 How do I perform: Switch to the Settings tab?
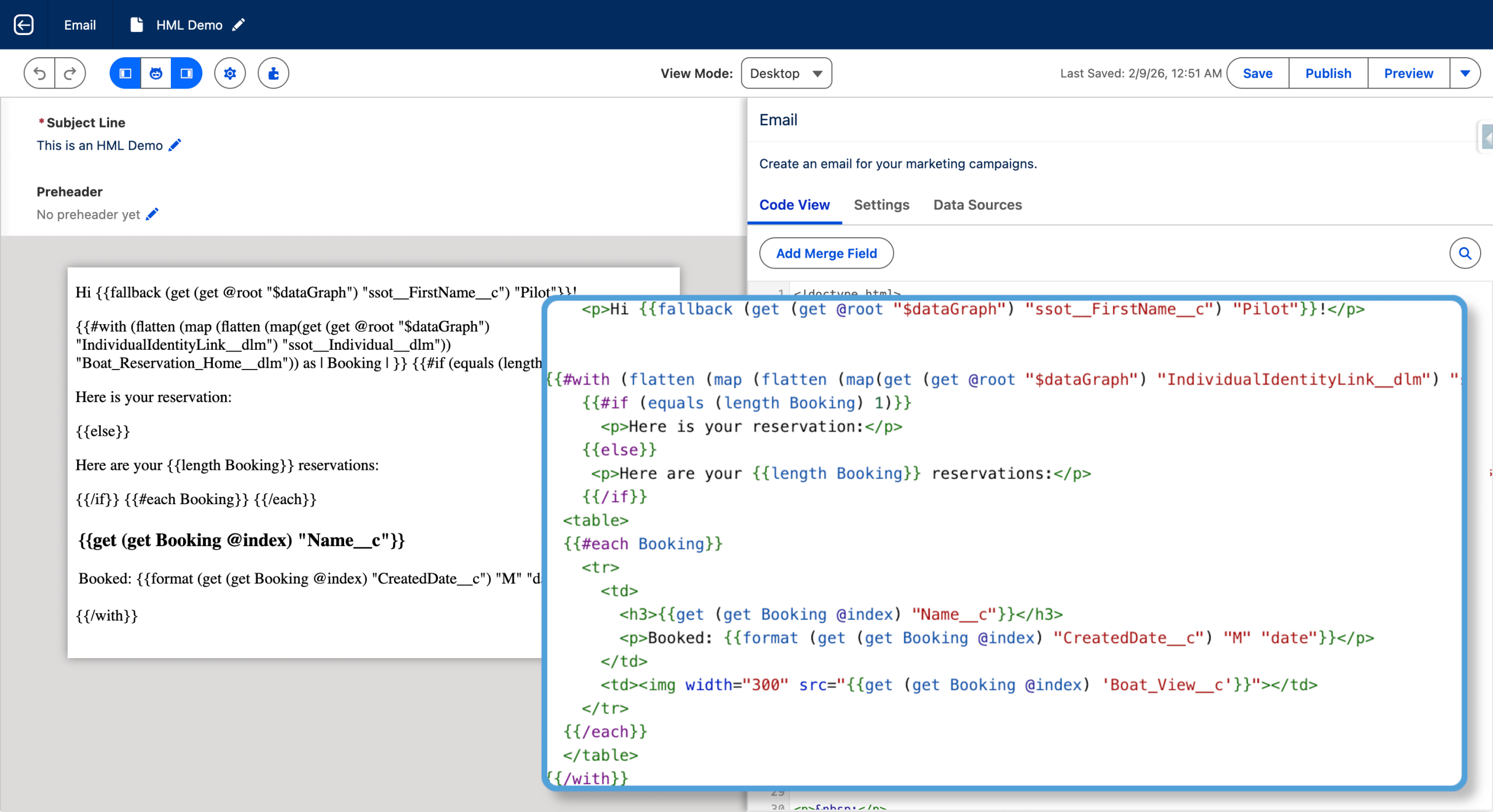pyautogui.click(x=881, y=205)
